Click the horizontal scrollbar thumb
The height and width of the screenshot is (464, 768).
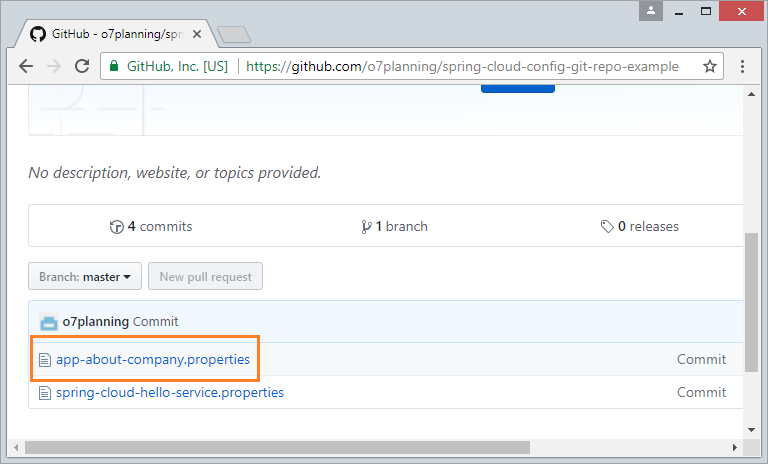277,447
